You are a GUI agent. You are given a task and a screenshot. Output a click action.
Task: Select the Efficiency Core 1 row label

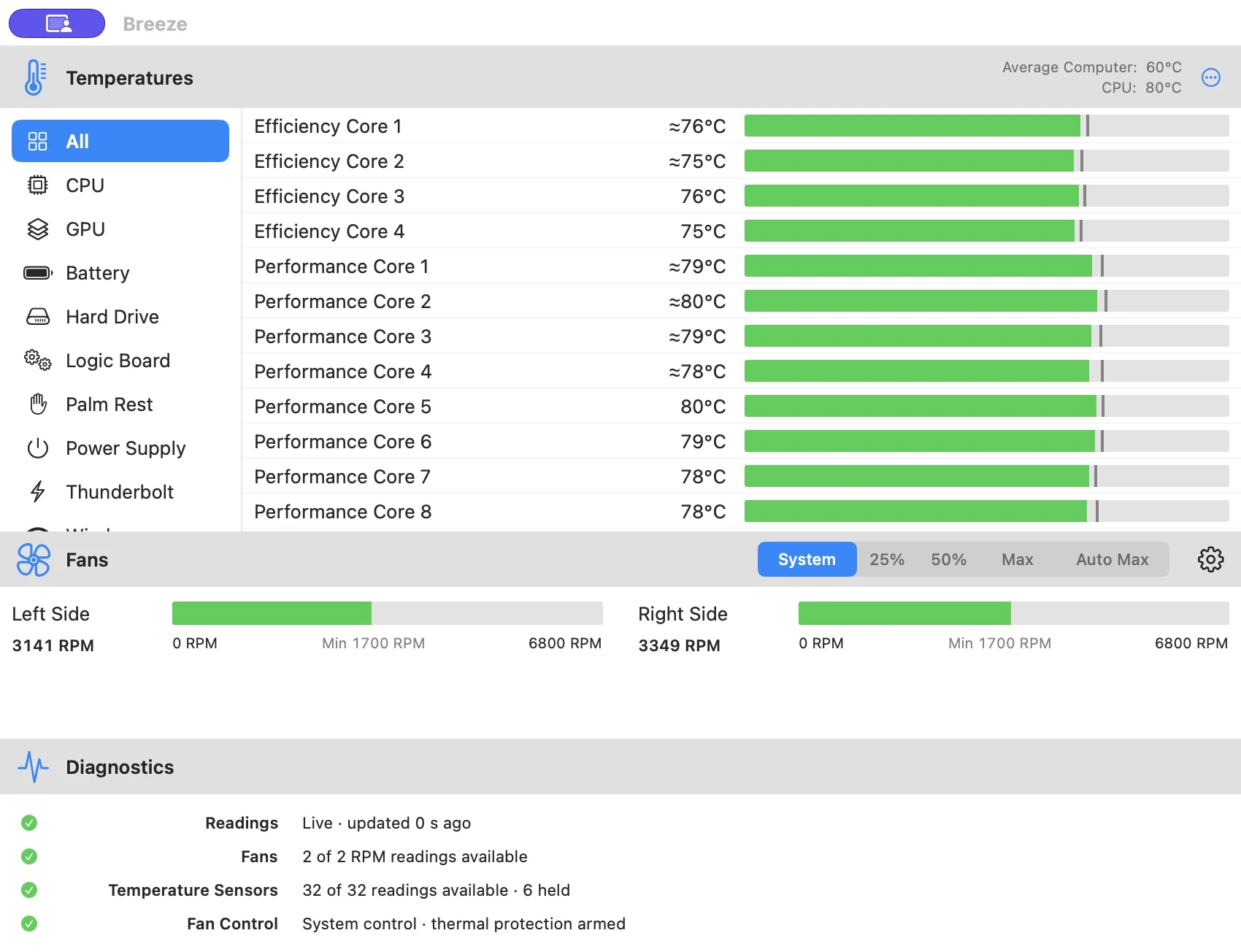(328, 126)
